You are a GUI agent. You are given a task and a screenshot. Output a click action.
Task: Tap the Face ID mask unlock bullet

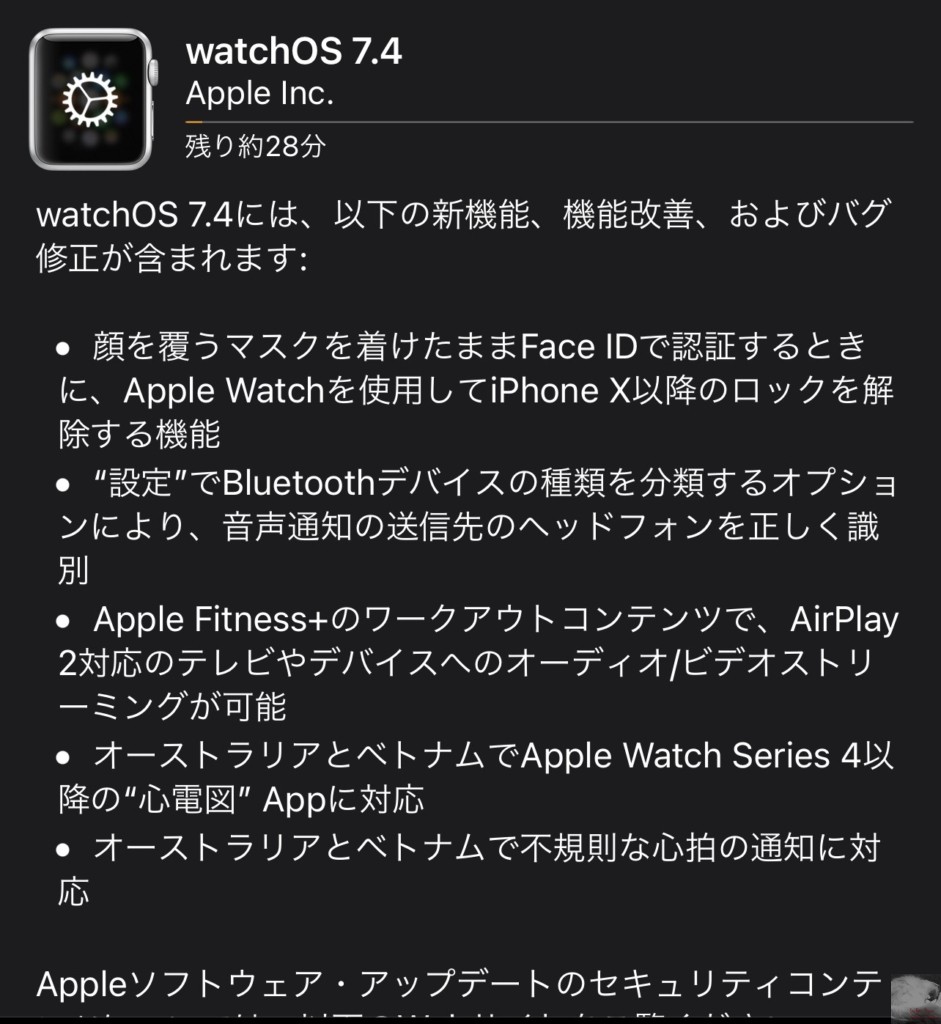pos(477,390)
